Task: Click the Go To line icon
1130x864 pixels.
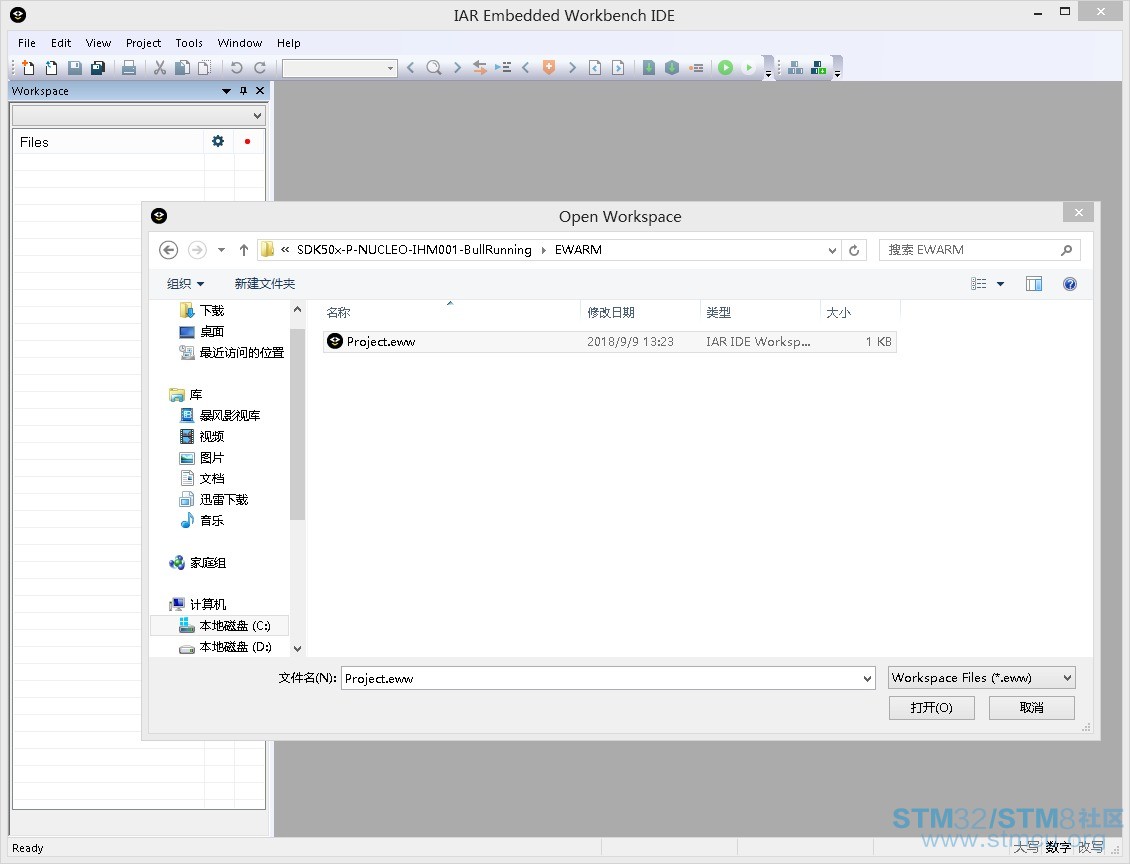Action: 503,68
